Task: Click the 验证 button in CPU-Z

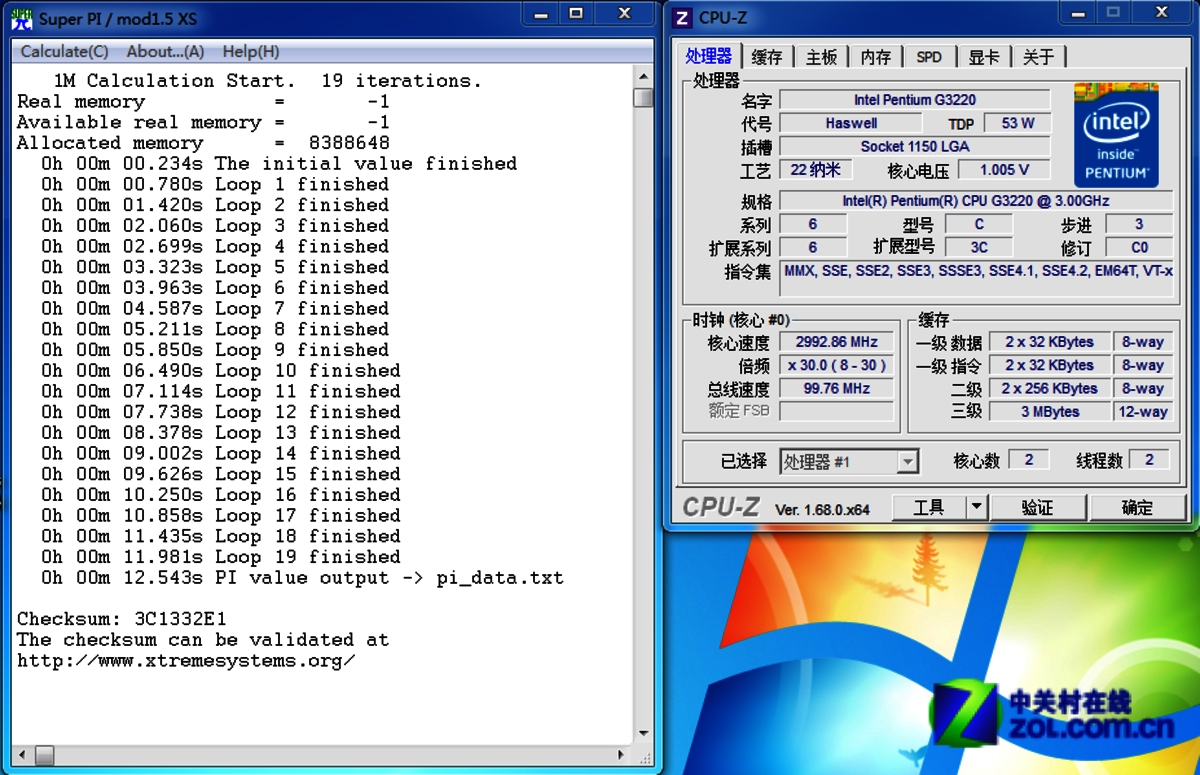Action: pyautogui.click(x=1038, y=507)
